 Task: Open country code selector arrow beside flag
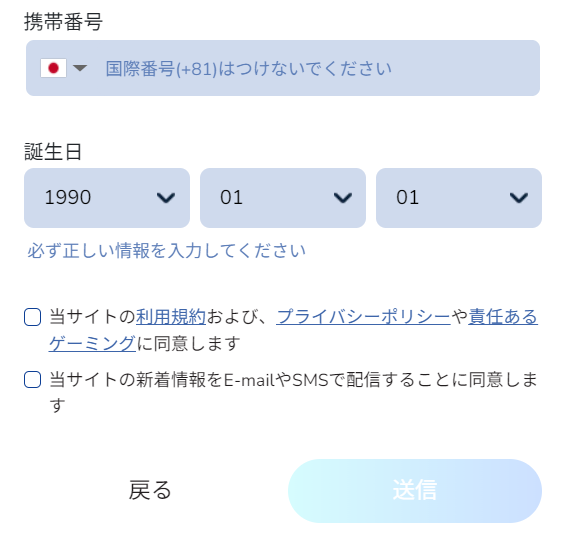click(x=79, y=68)
